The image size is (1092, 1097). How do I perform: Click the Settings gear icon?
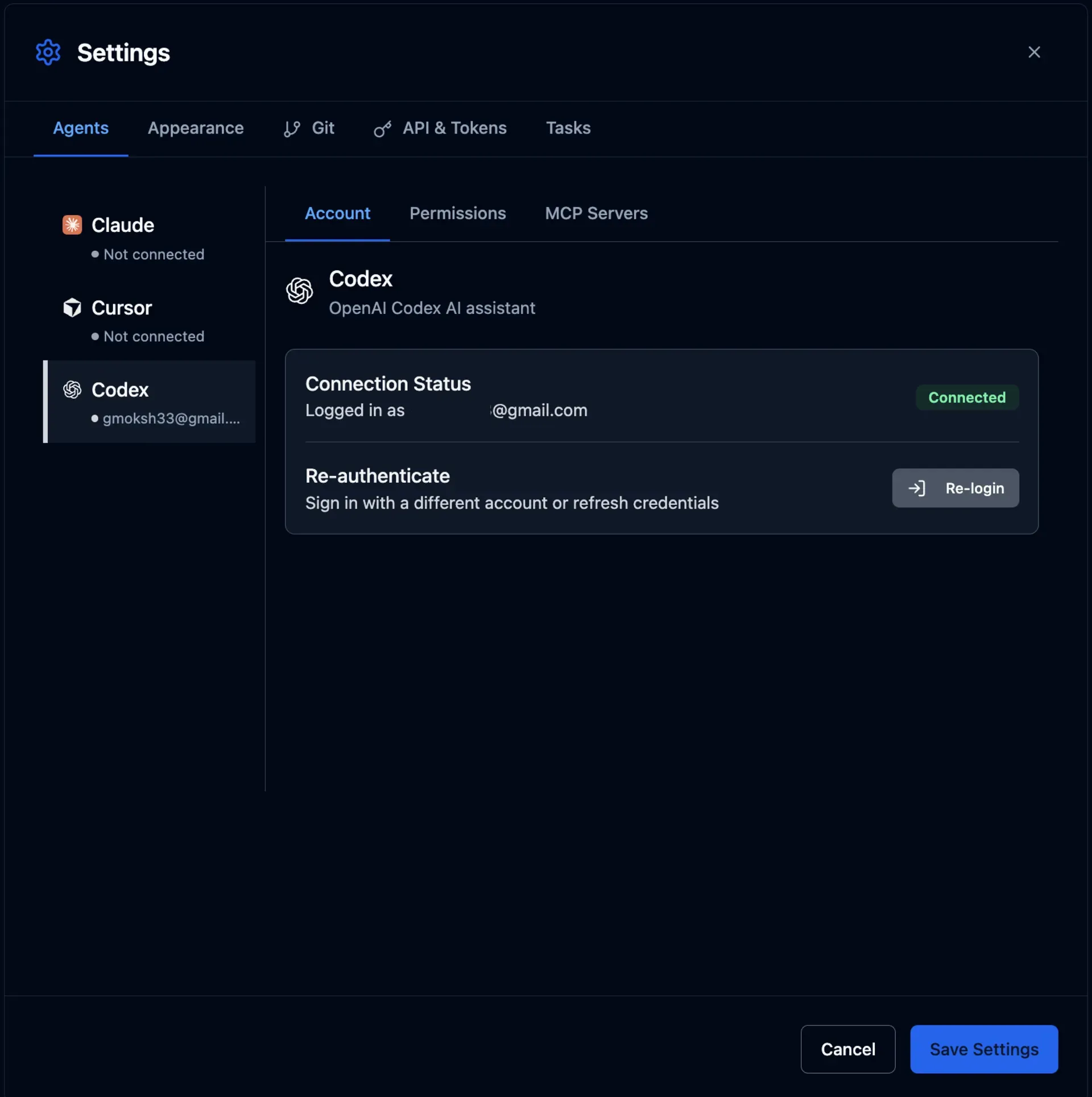(48, 52)
